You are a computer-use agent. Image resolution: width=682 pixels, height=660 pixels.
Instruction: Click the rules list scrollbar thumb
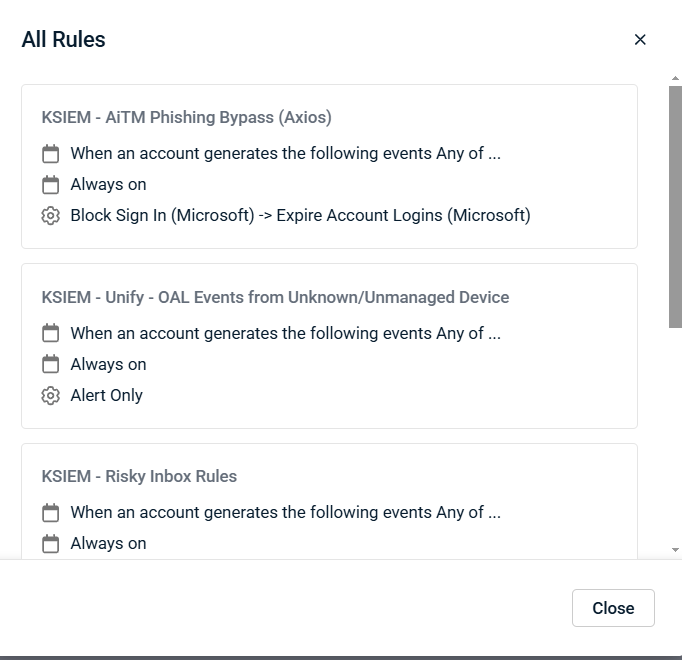675,205
